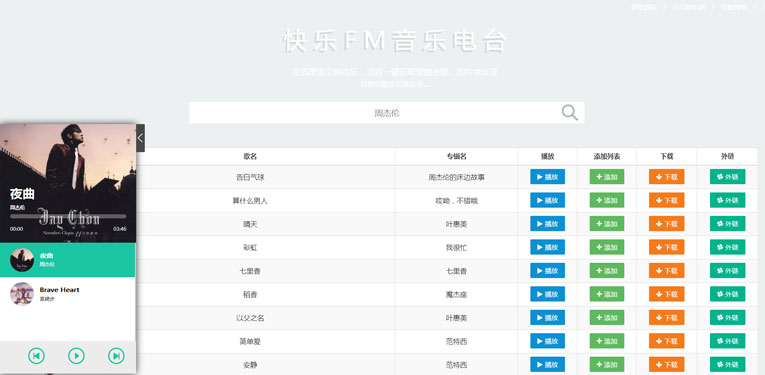765x375 pixels.
Task: Get external link for 告白气球
Action: [727, 177]
